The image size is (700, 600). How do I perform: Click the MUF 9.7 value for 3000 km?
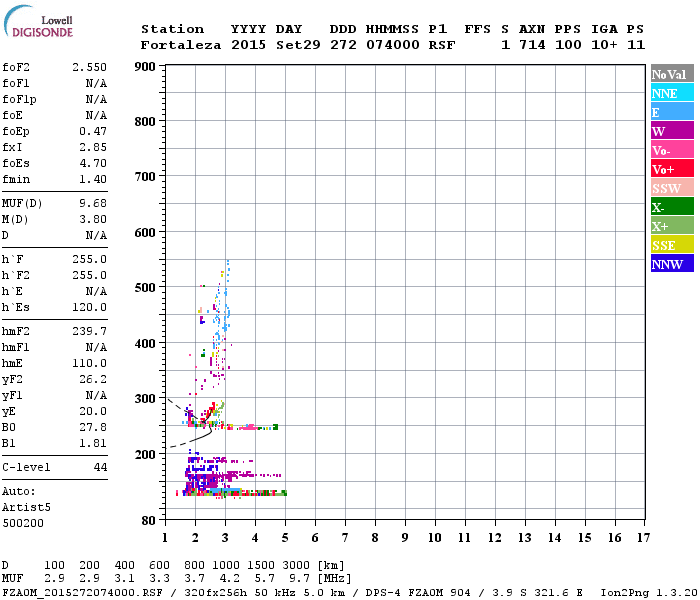tap(299, 579)
